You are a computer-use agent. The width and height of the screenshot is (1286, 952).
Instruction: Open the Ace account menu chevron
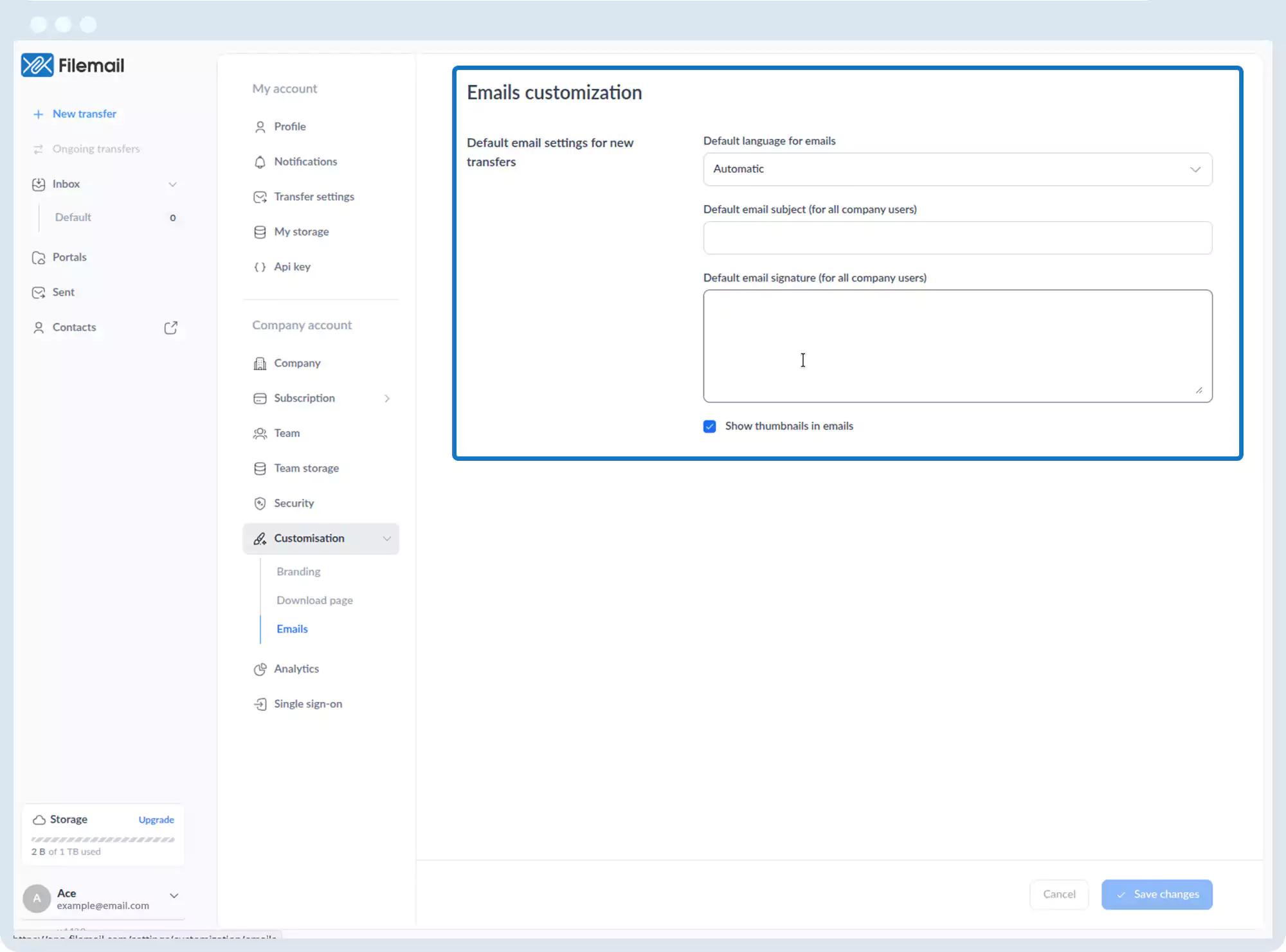(174, 895)
